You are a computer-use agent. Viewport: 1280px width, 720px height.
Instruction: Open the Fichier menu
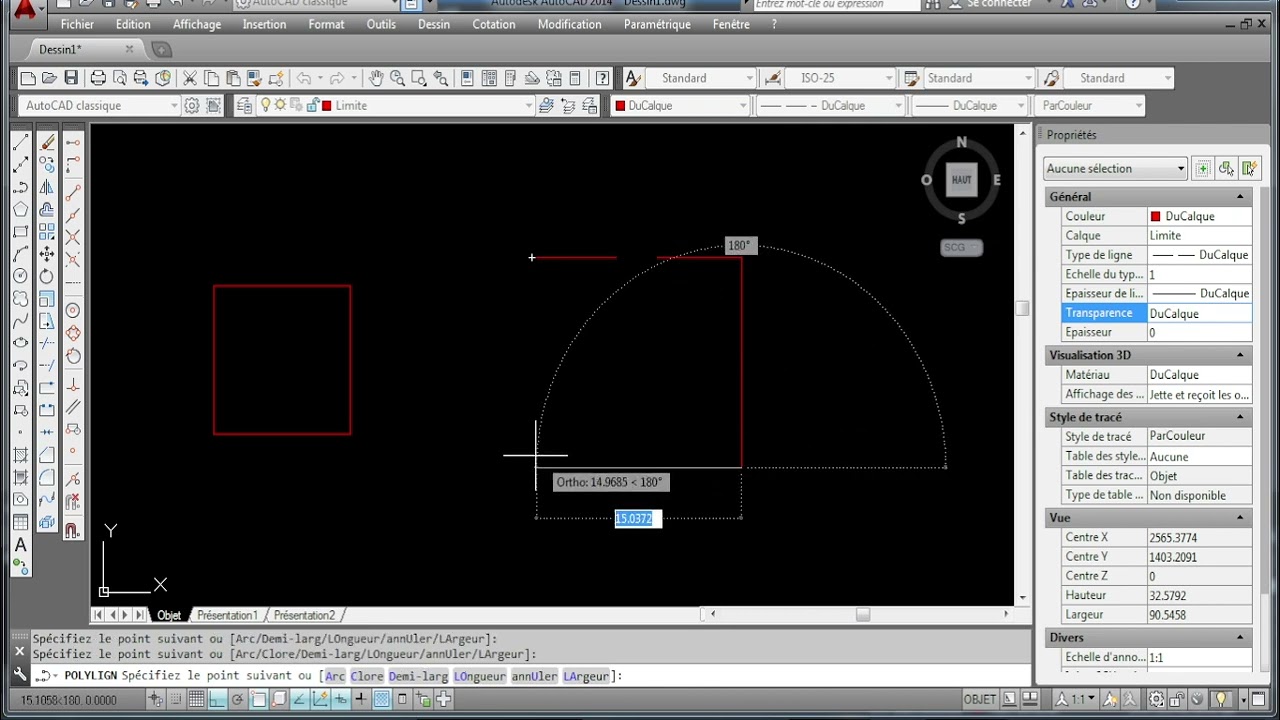click(77, 24)
